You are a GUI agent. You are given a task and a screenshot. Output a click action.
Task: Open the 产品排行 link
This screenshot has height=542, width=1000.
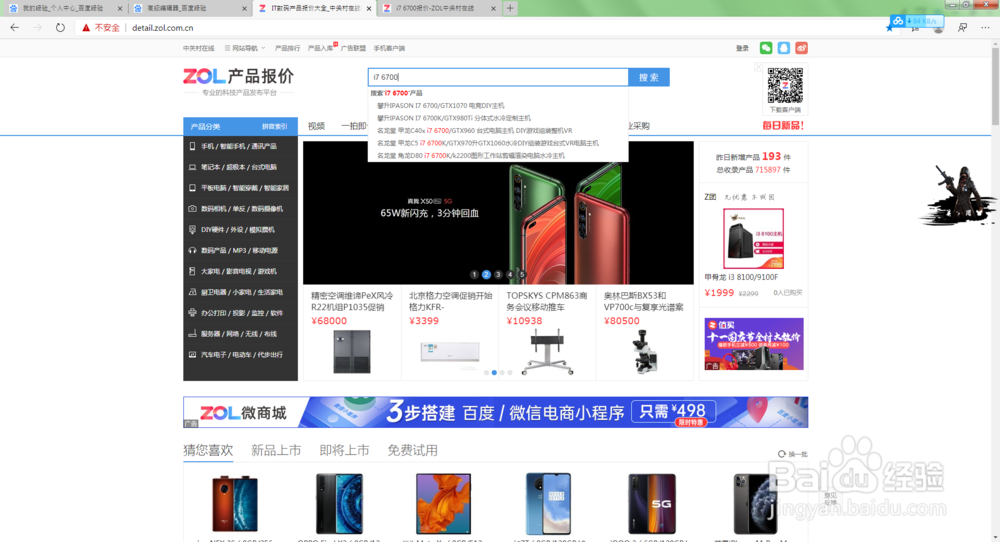(287, 48)
